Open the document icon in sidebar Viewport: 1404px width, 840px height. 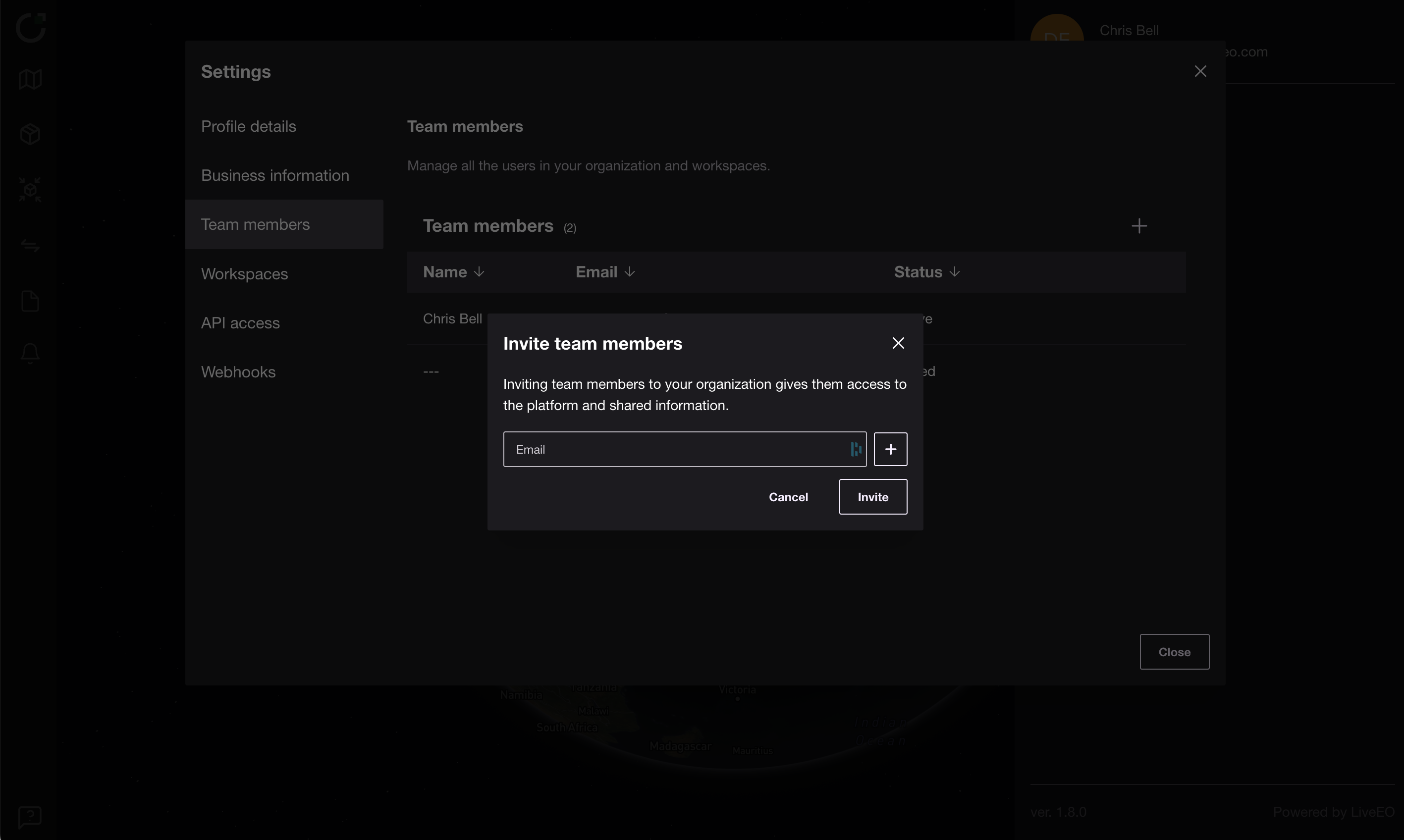tap(30, 301)
